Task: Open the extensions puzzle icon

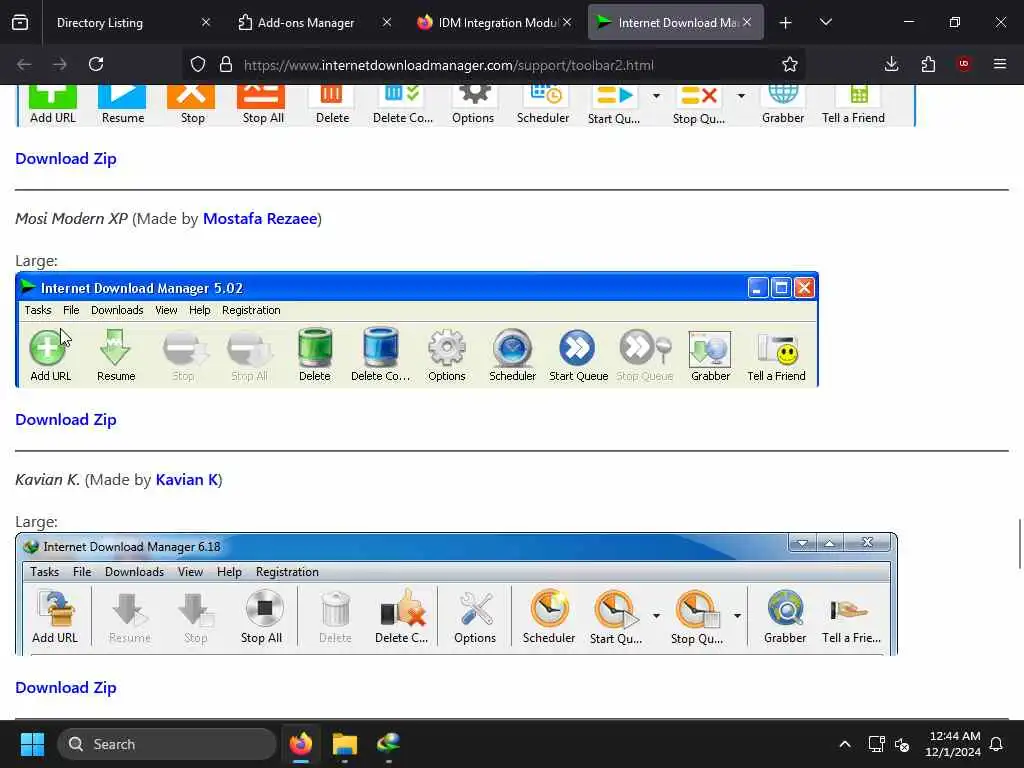Action: (x=928, y=64)
